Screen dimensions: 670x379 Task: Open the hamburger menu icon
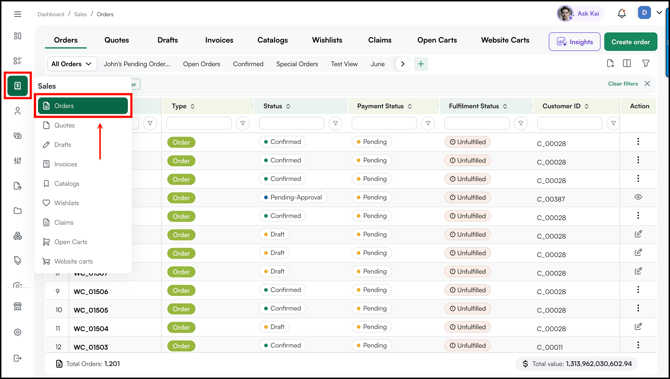tap(18, 14)
